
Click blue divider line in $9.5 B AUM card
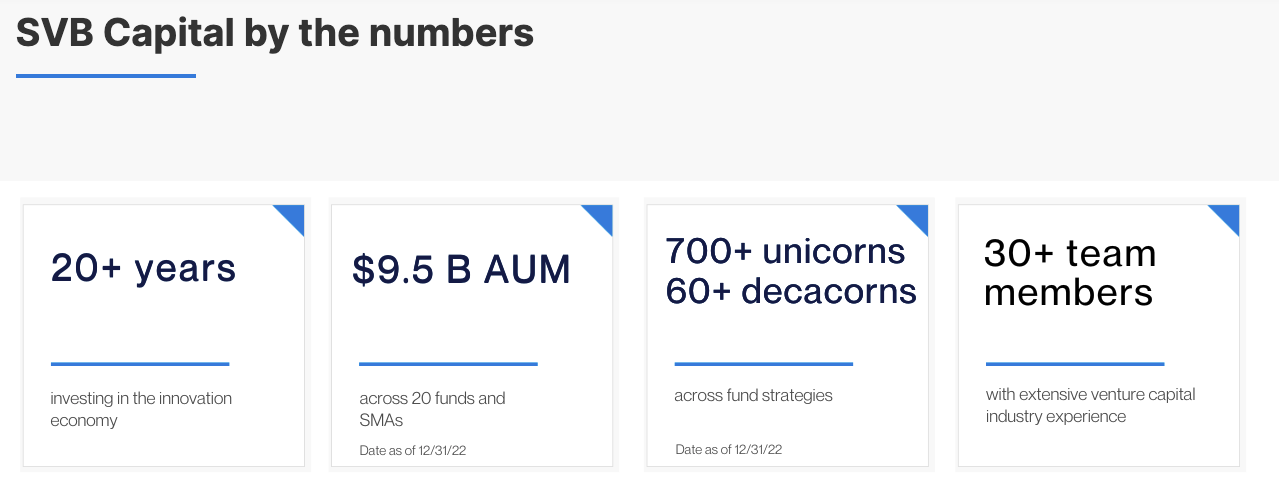(448, 364)
